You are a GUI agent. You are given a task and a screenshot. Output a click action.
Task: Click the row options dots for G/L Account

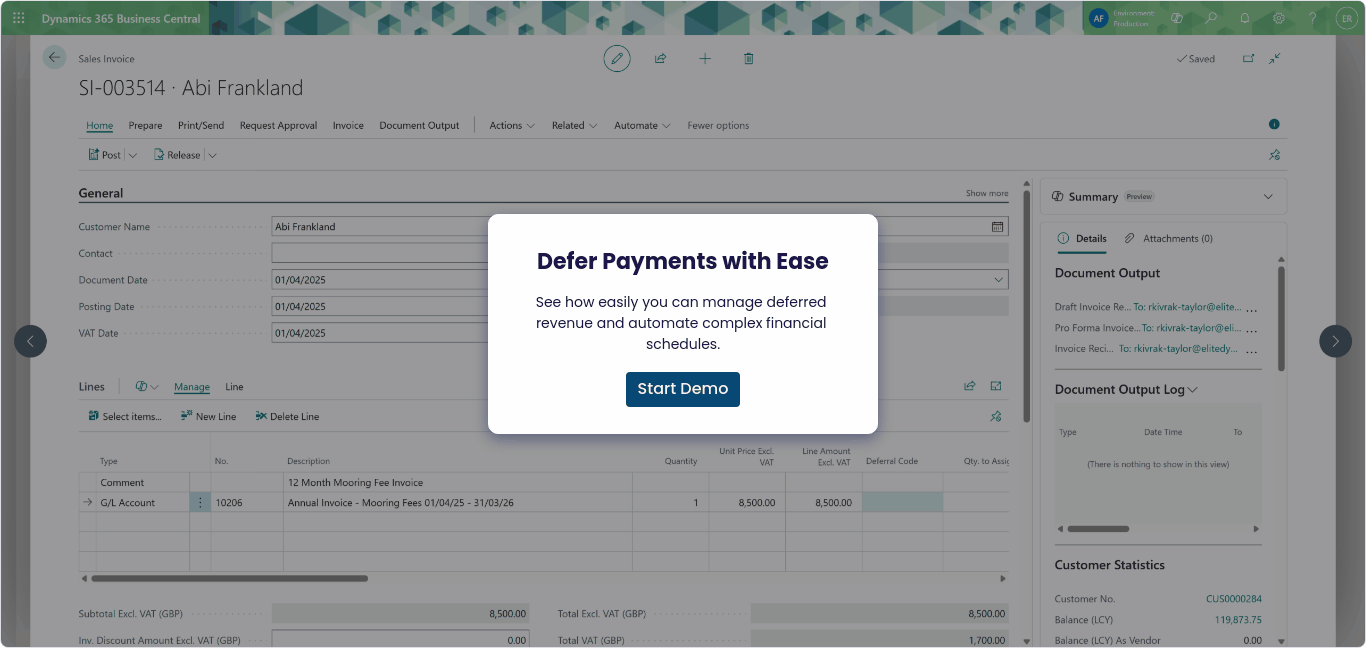pyautogui.click(x=200, y=503)
